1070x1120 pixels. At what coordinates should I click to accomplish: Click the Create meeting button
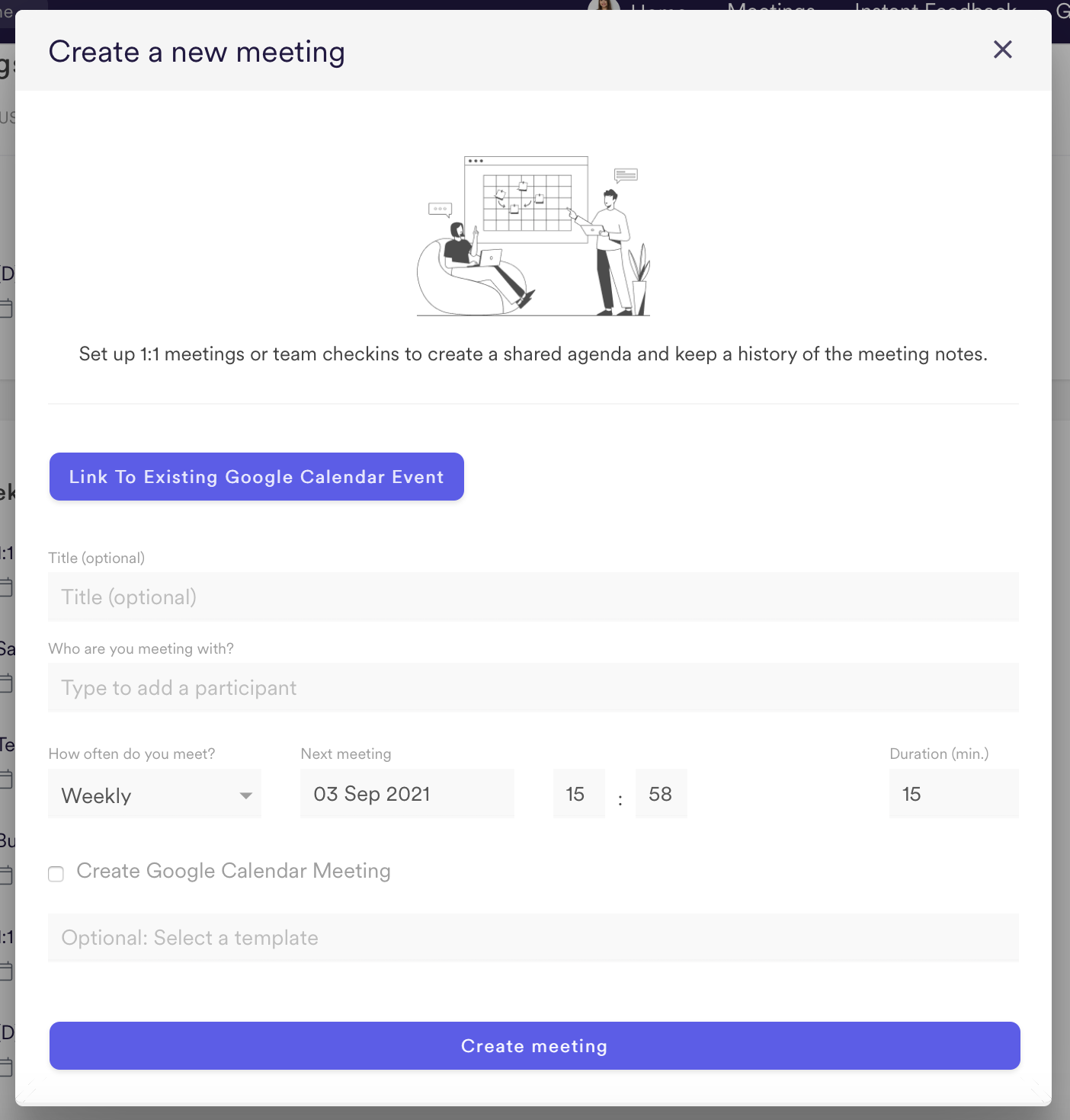coord(535,1046)
